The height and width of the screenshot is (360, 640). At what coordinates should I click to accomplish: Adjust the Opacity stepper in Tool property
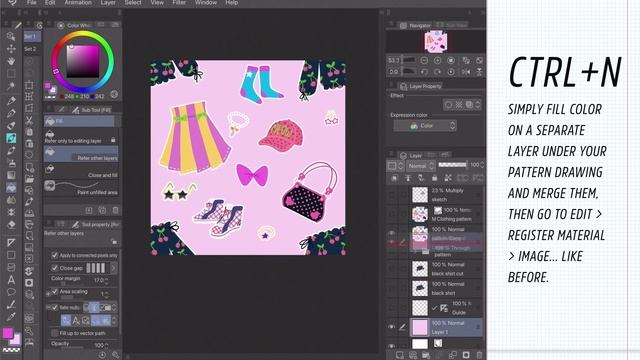coord(107,345)
